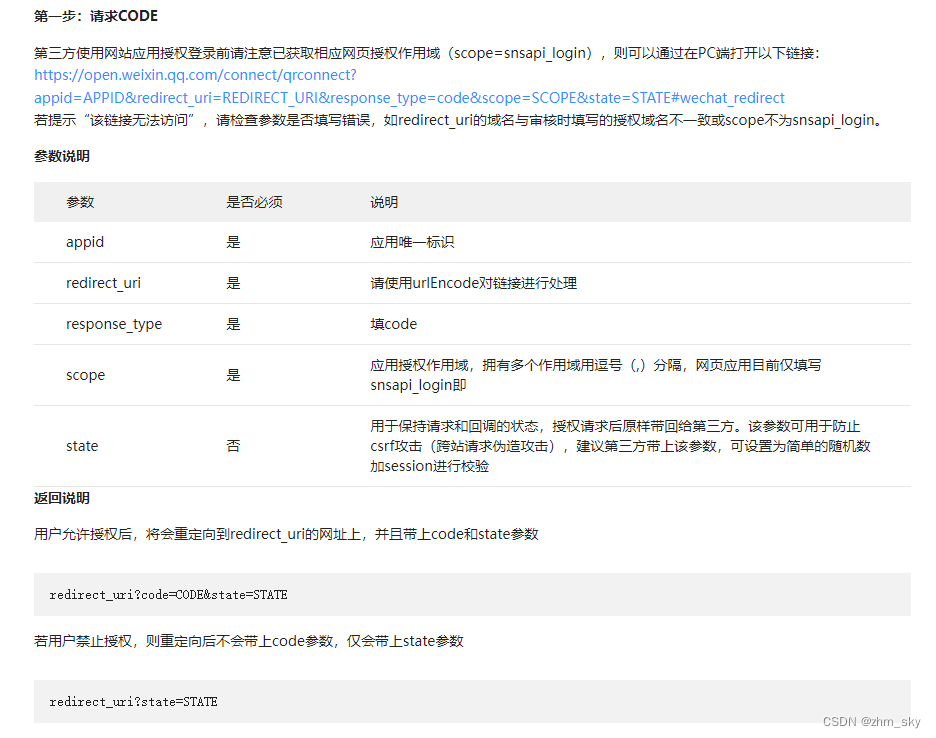
Task: Select the '说明' column header
Action: click(x=384, y=202)
